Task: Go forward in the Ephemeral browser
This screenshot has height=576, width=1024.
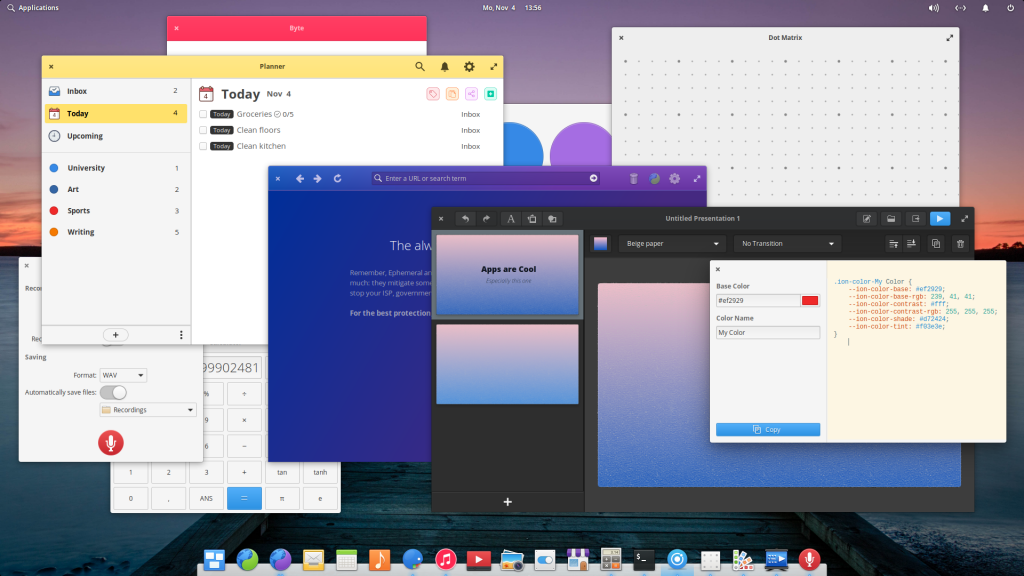Action: click(317, 178)
